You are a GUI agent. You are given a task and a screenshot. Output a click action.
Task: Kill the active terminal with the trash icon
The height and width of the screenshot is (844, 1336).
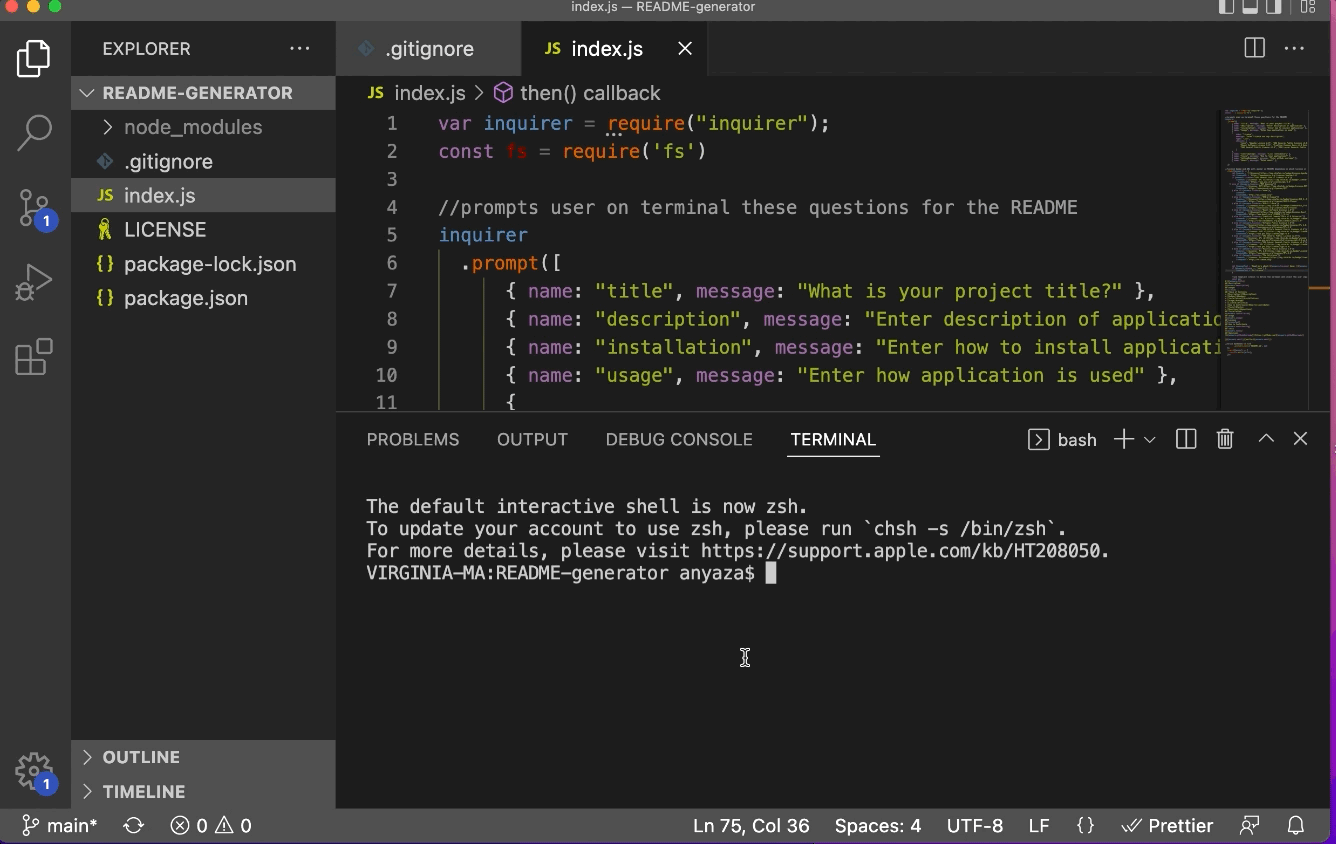1224,439
